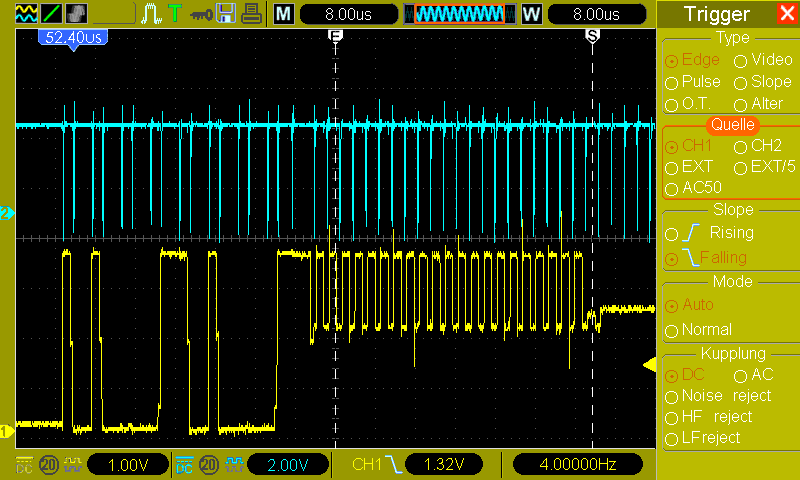Select LF reject coupling
This screenshot has height=480, width=800.
(x=703, y=438)
